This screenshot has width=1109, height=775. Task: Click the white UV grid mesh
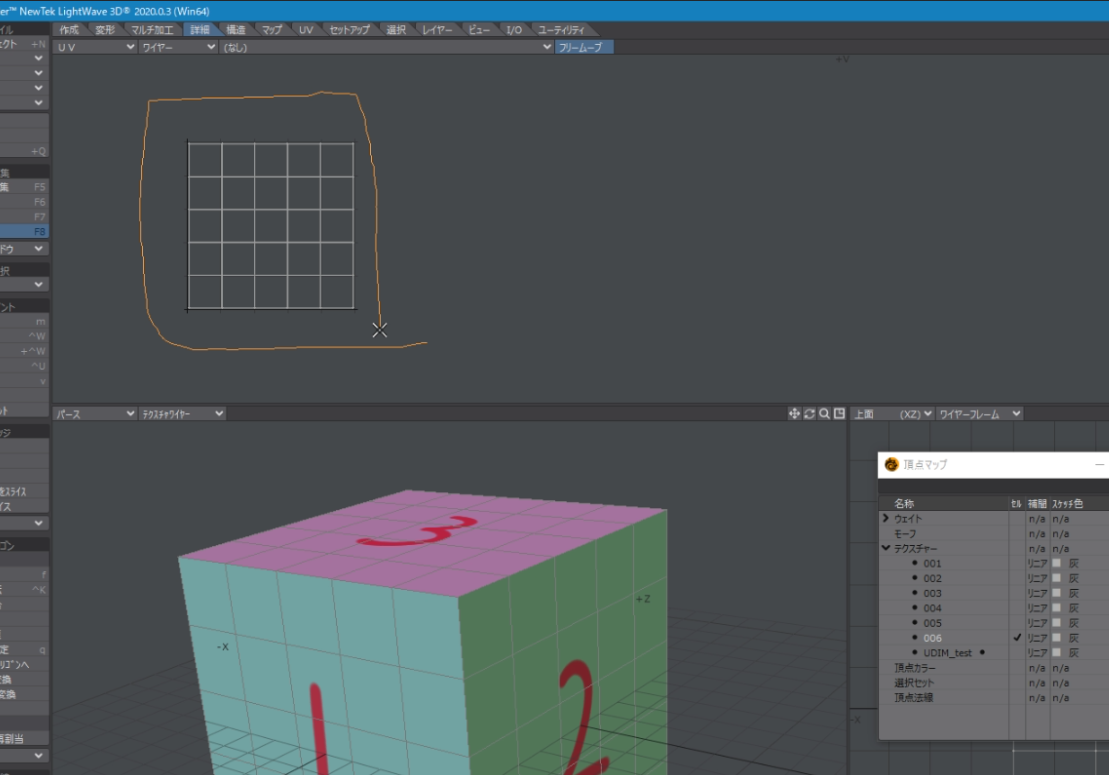point(271,226)
